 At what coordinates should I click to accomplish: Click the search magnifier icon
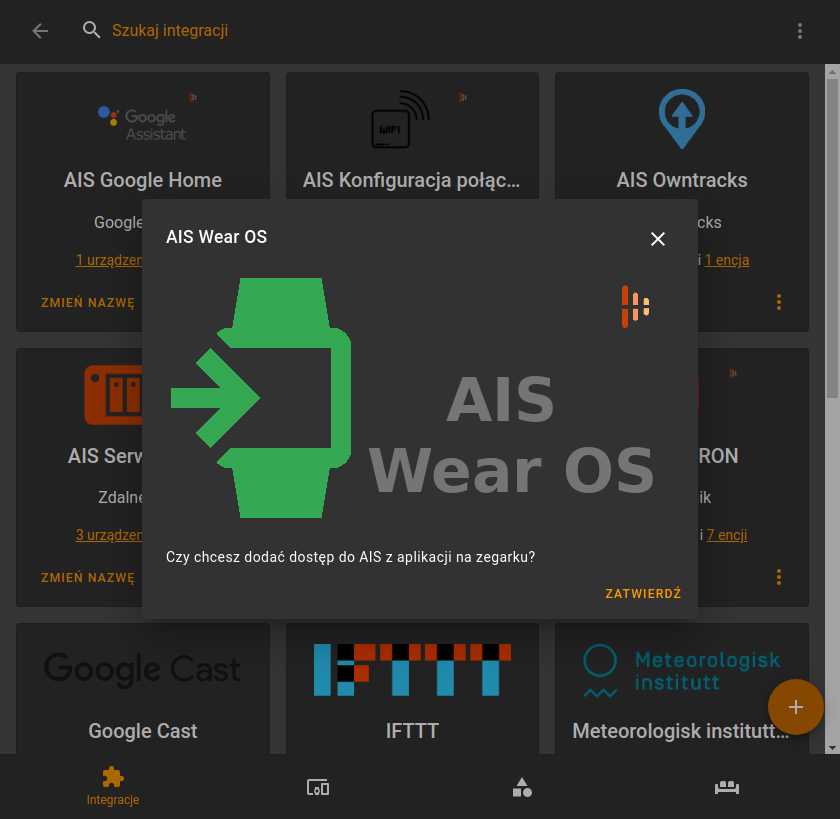(x=92, y=30)
